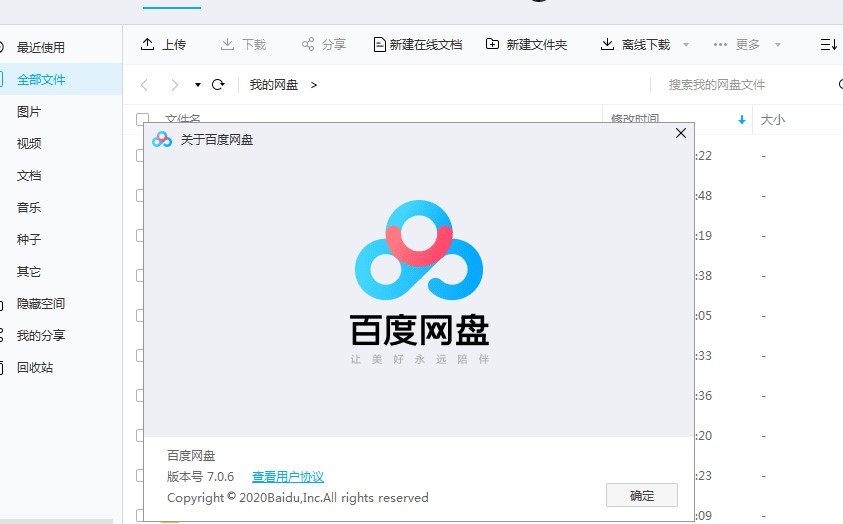Open 我的分享 in the sidebar
The height and width of the screenshot is (524, 843).
click(41, 335)
